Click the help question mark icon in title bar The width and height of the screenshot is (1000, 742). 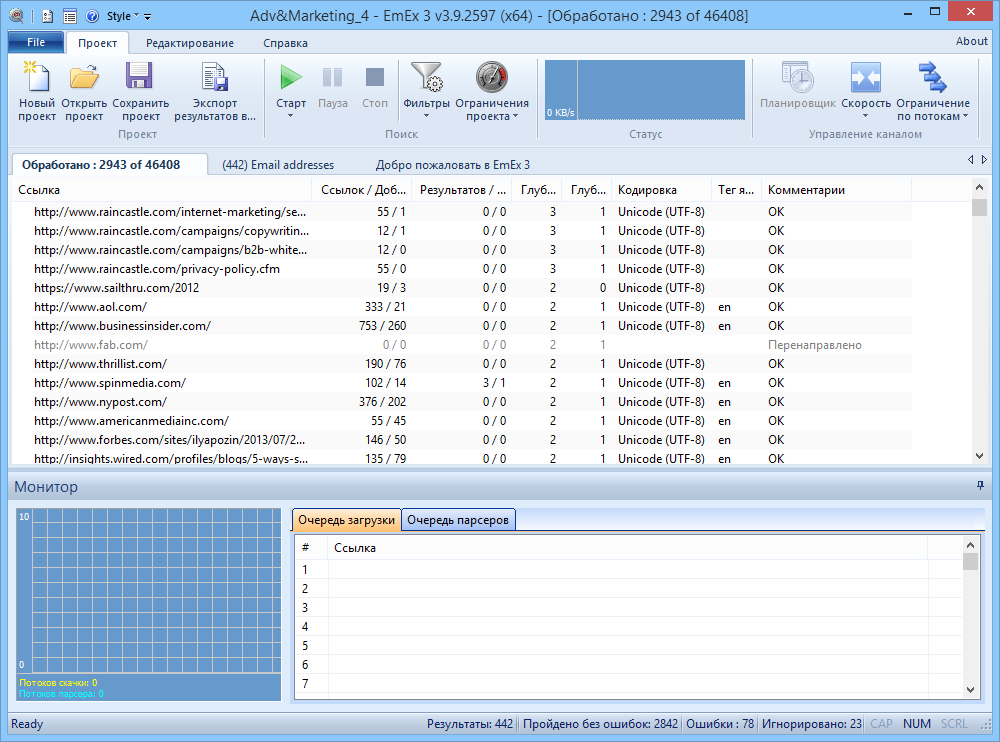click(x=92, y=16)
